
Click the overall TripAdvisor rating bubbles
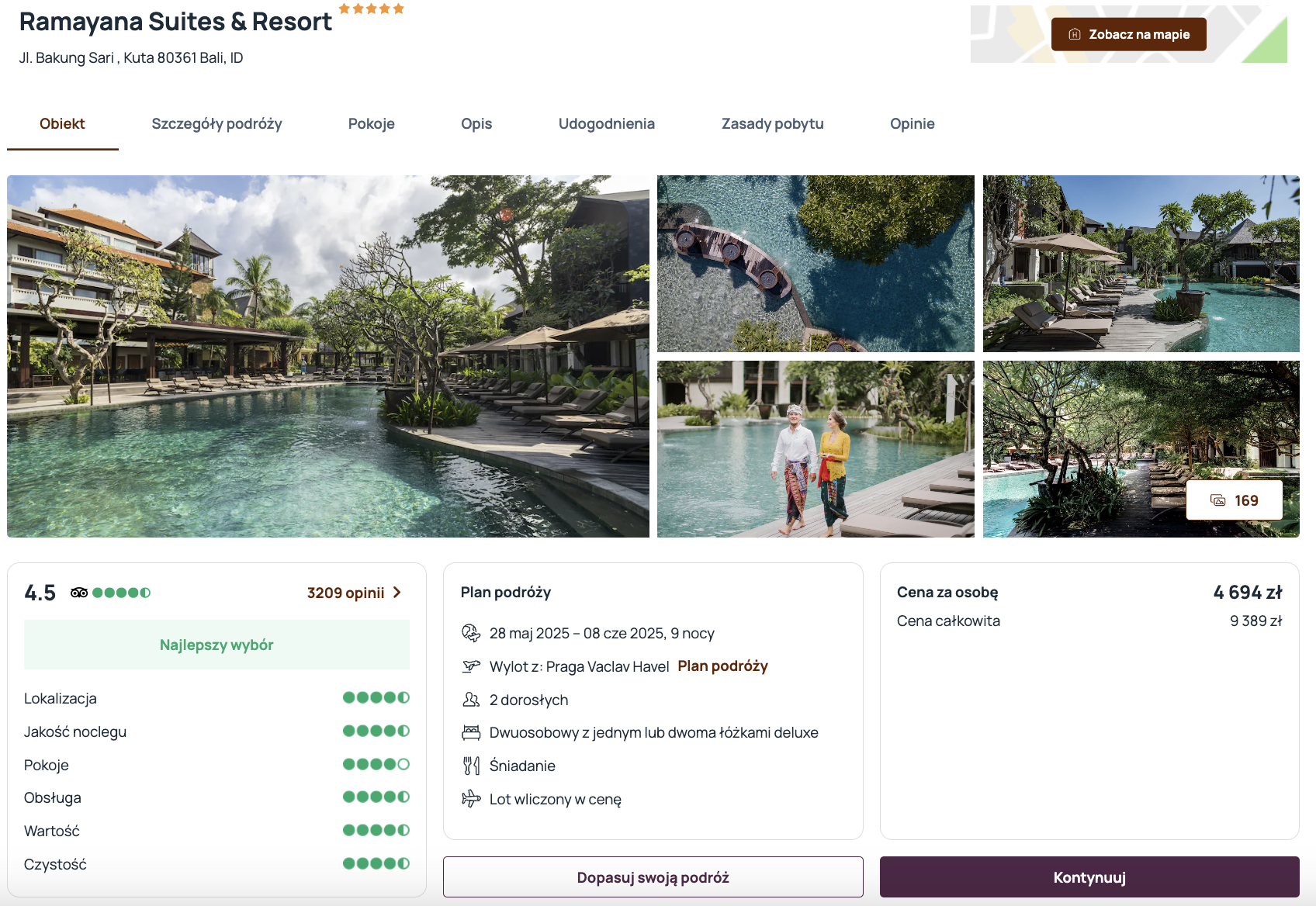[x=121, y=593]
